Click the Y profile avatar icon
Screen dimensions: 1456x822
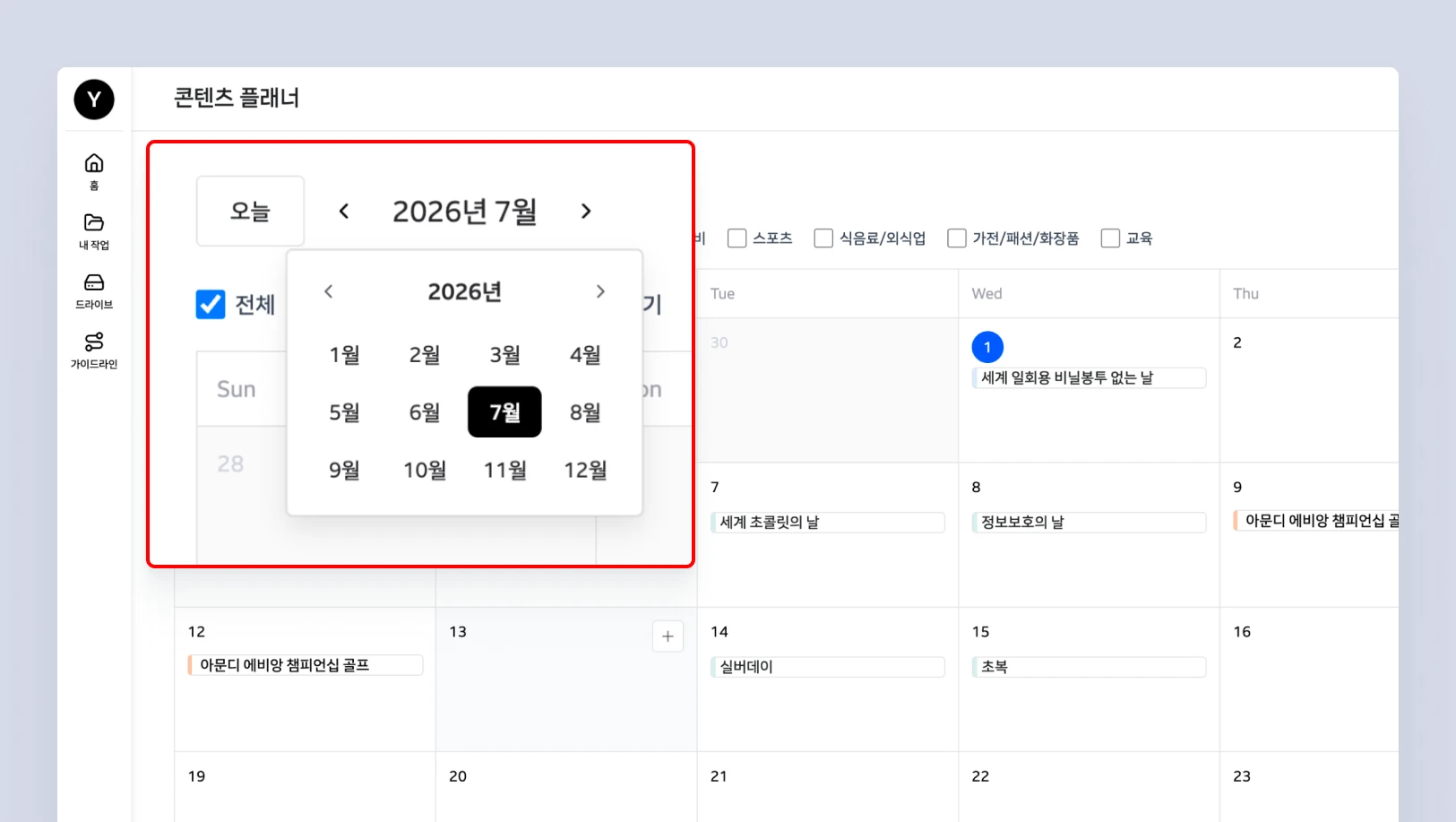pyautogui.click(x=94, y=100)
